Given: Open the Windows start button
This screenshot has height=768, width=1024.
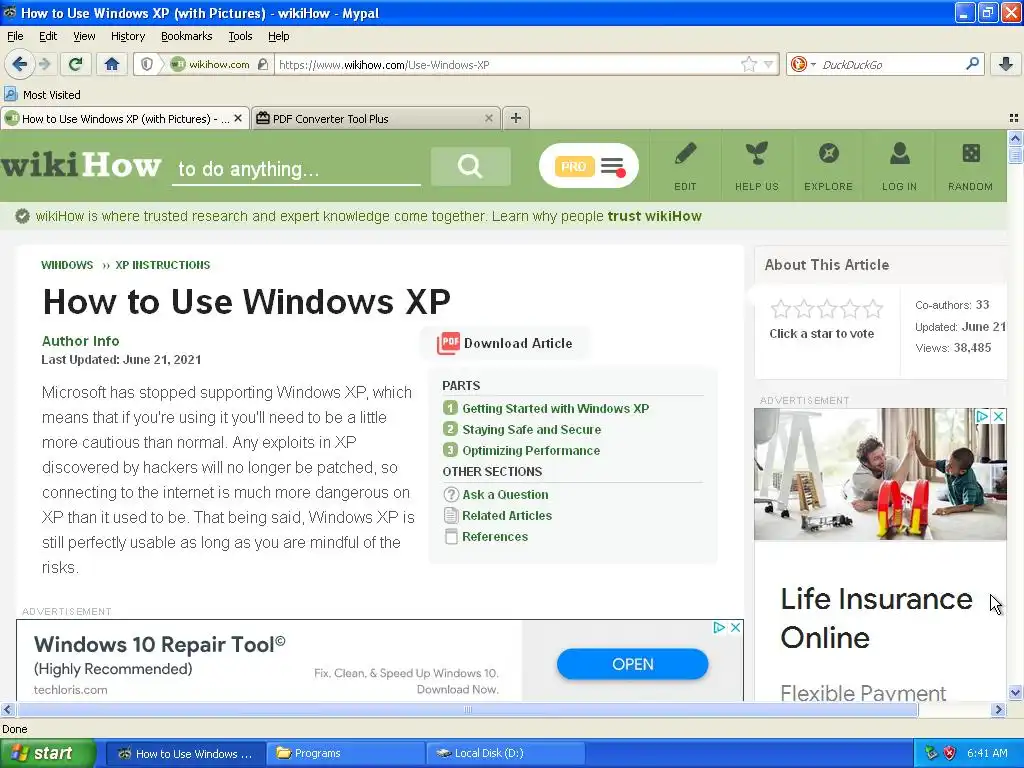Looking at the screenshot, I should coord(48,754).
